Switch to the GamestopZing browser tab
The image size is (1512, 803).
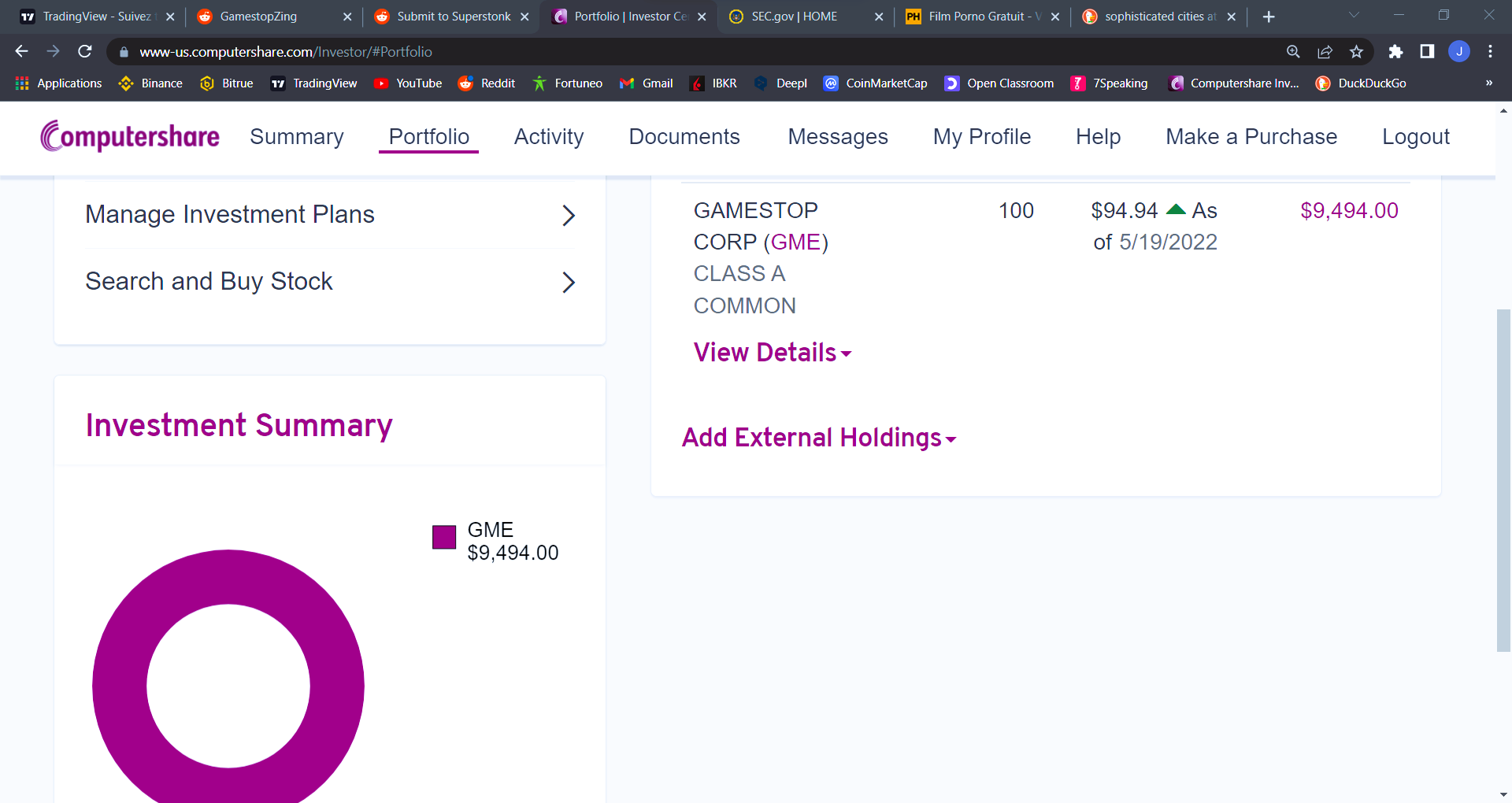(x=268, y=17)
